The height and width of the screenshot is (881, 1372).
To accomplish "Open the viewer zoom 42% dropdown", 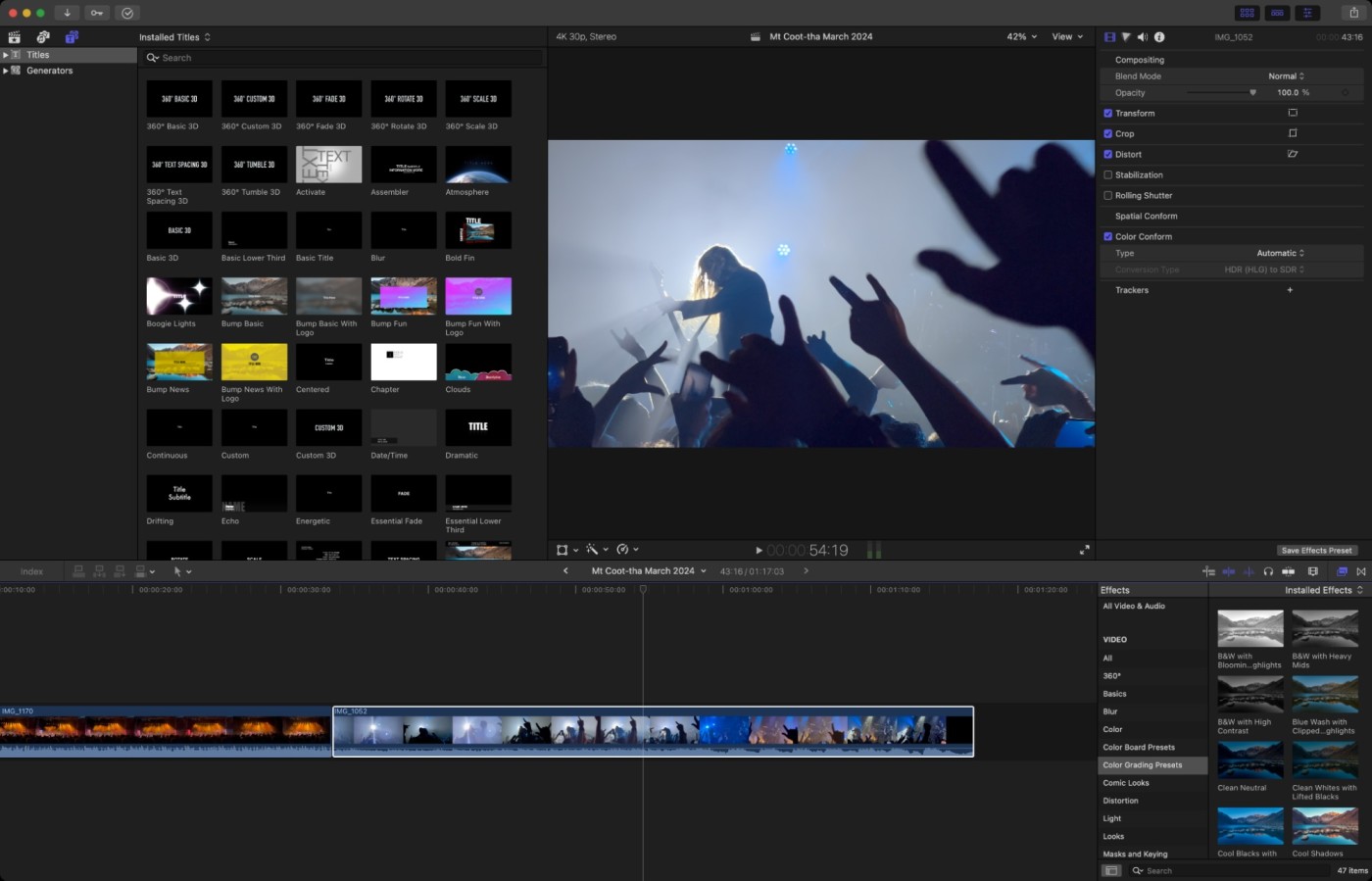I will [1021, 37].
